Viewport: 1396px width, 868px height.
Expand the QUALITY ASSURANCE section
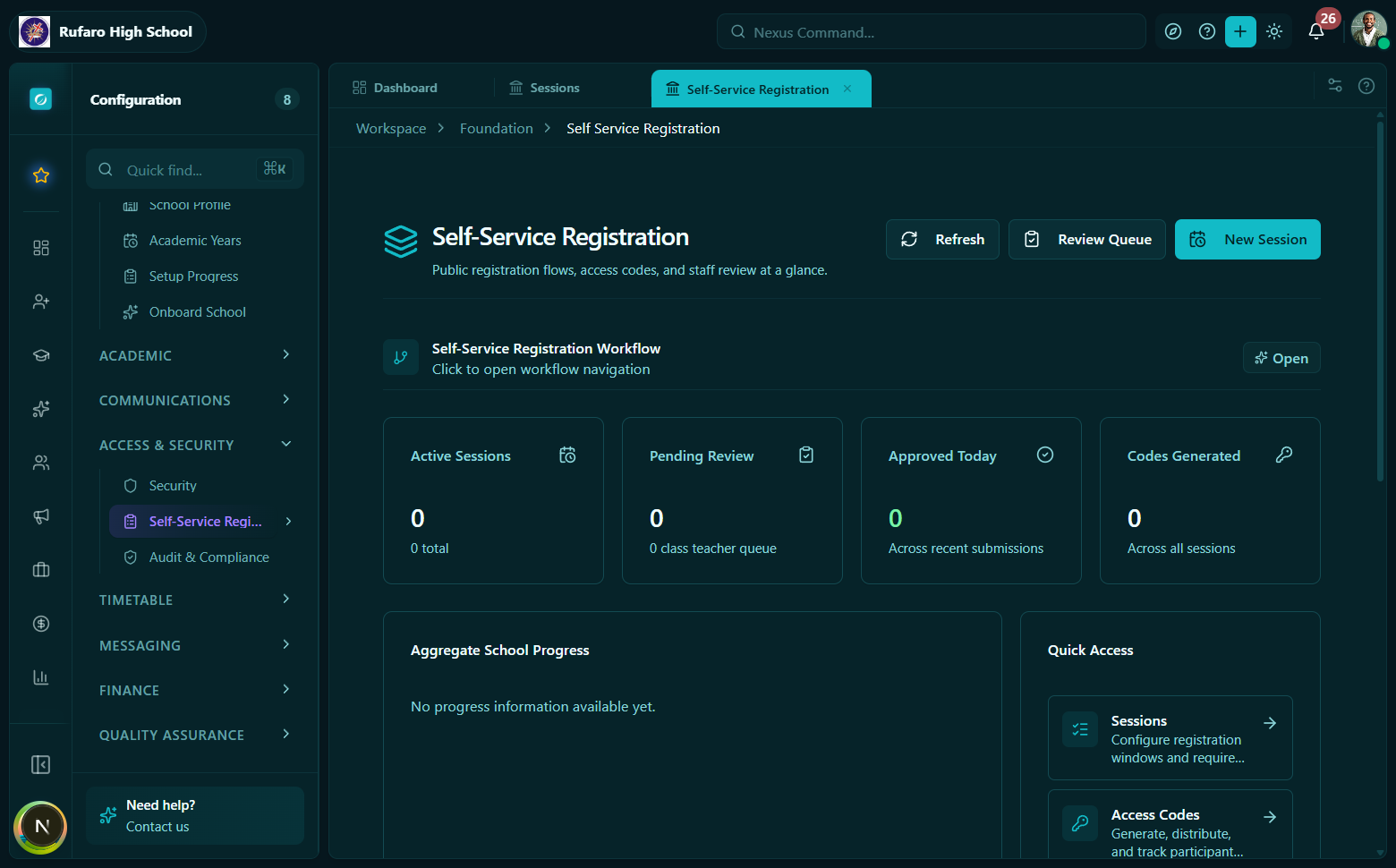click(x=195, y=735)
